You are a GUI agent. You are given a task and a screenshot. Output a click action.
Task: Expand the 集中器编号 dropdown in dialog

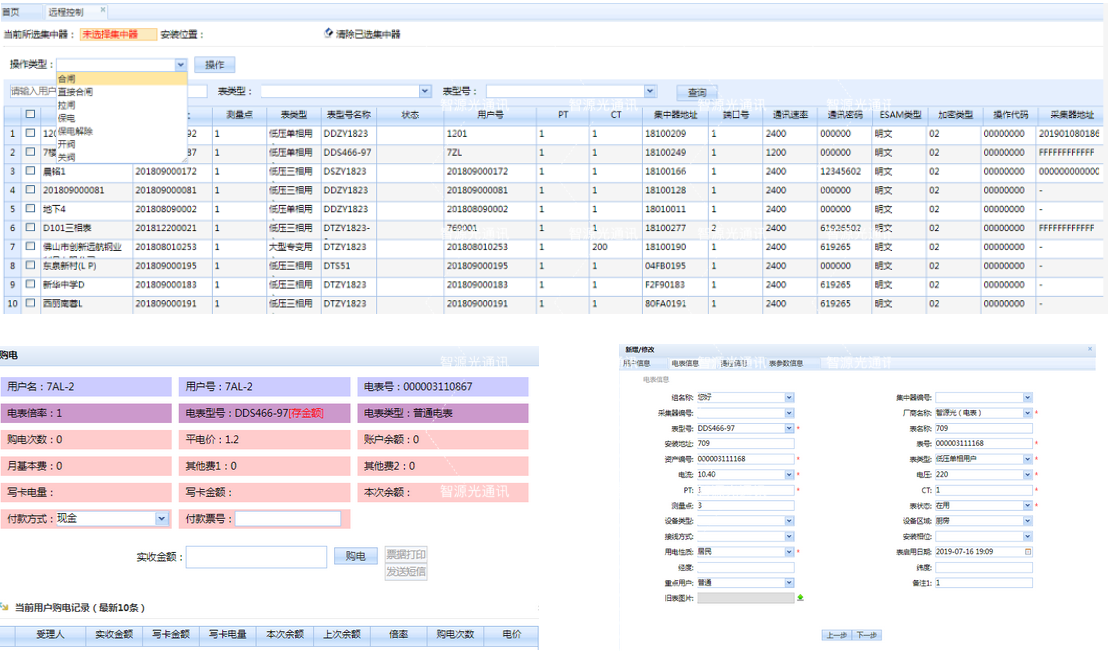(1027, 398)
